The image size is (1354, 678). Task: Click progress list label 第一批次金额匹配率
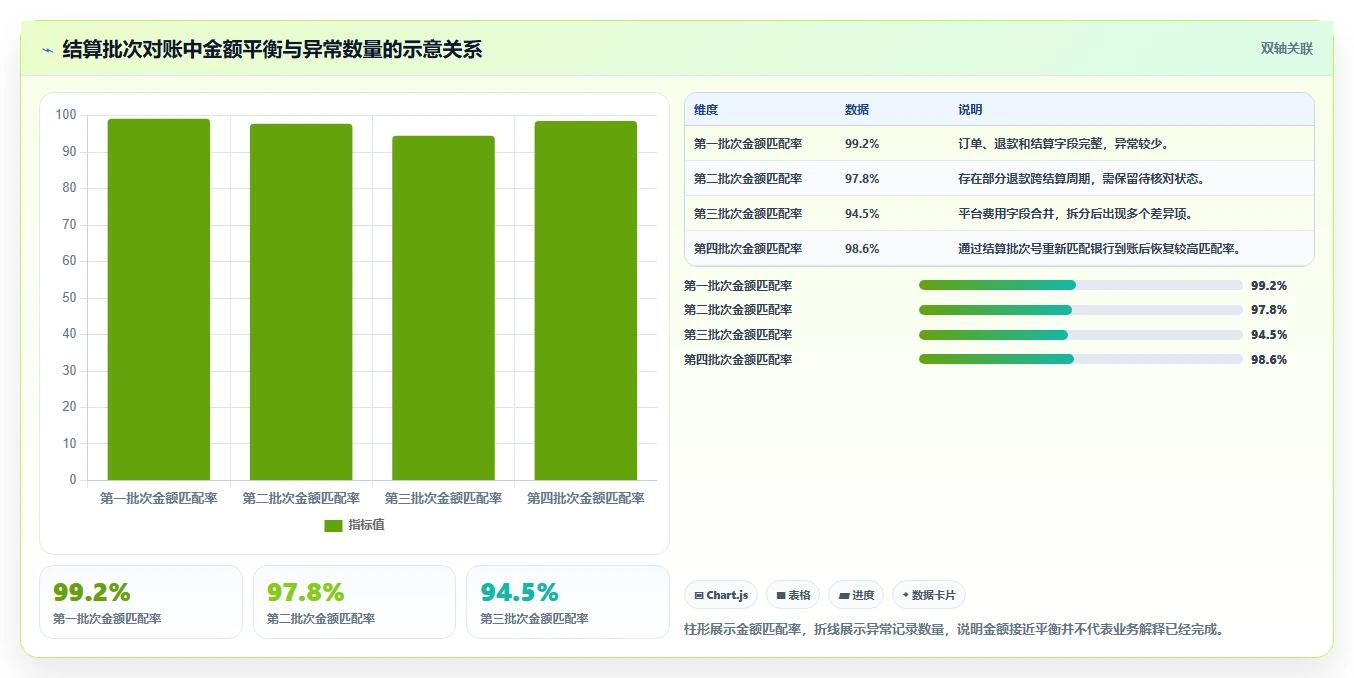coord(738,286)
